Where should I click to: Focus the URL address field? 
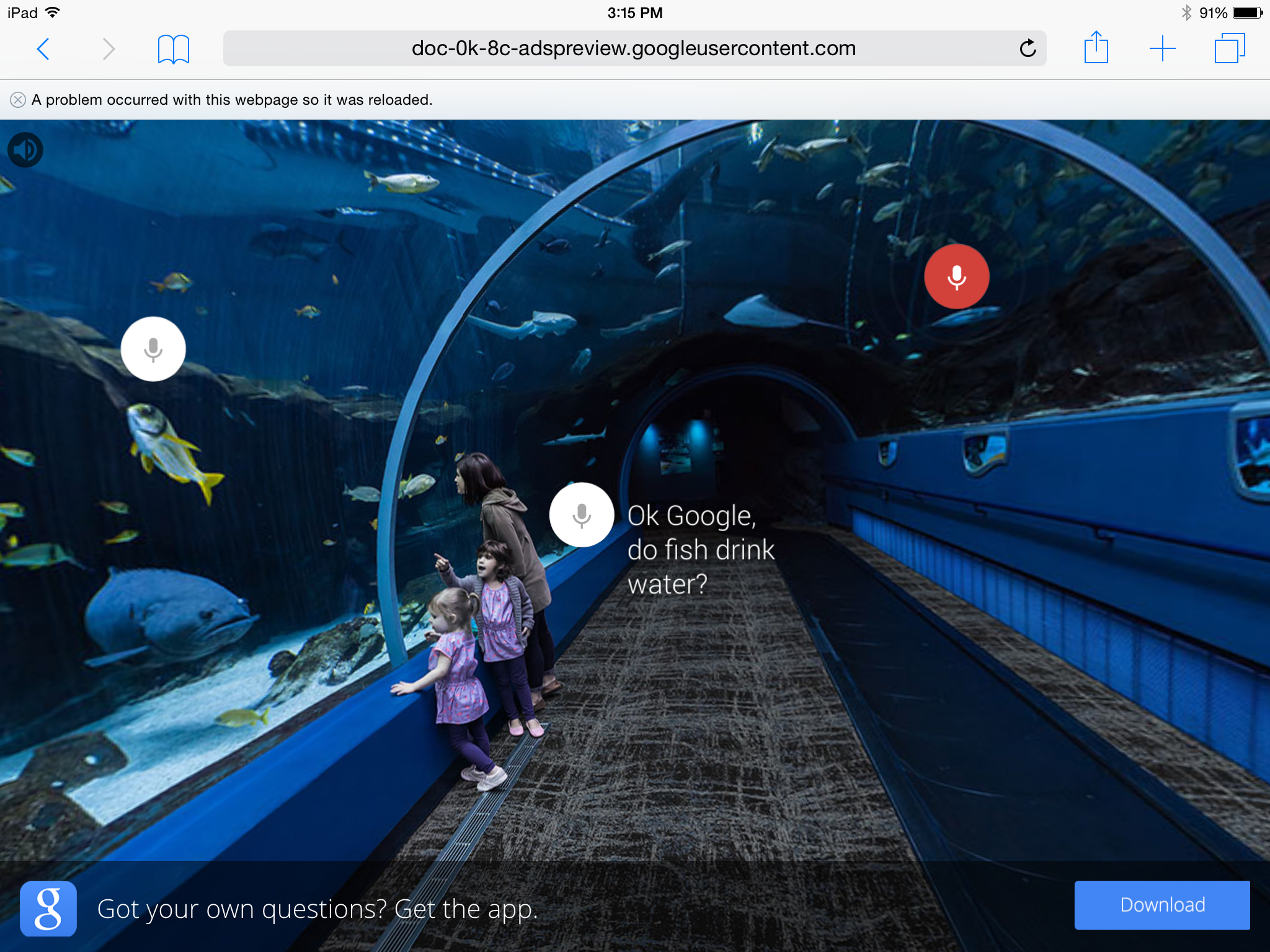[x=634, y=48]
